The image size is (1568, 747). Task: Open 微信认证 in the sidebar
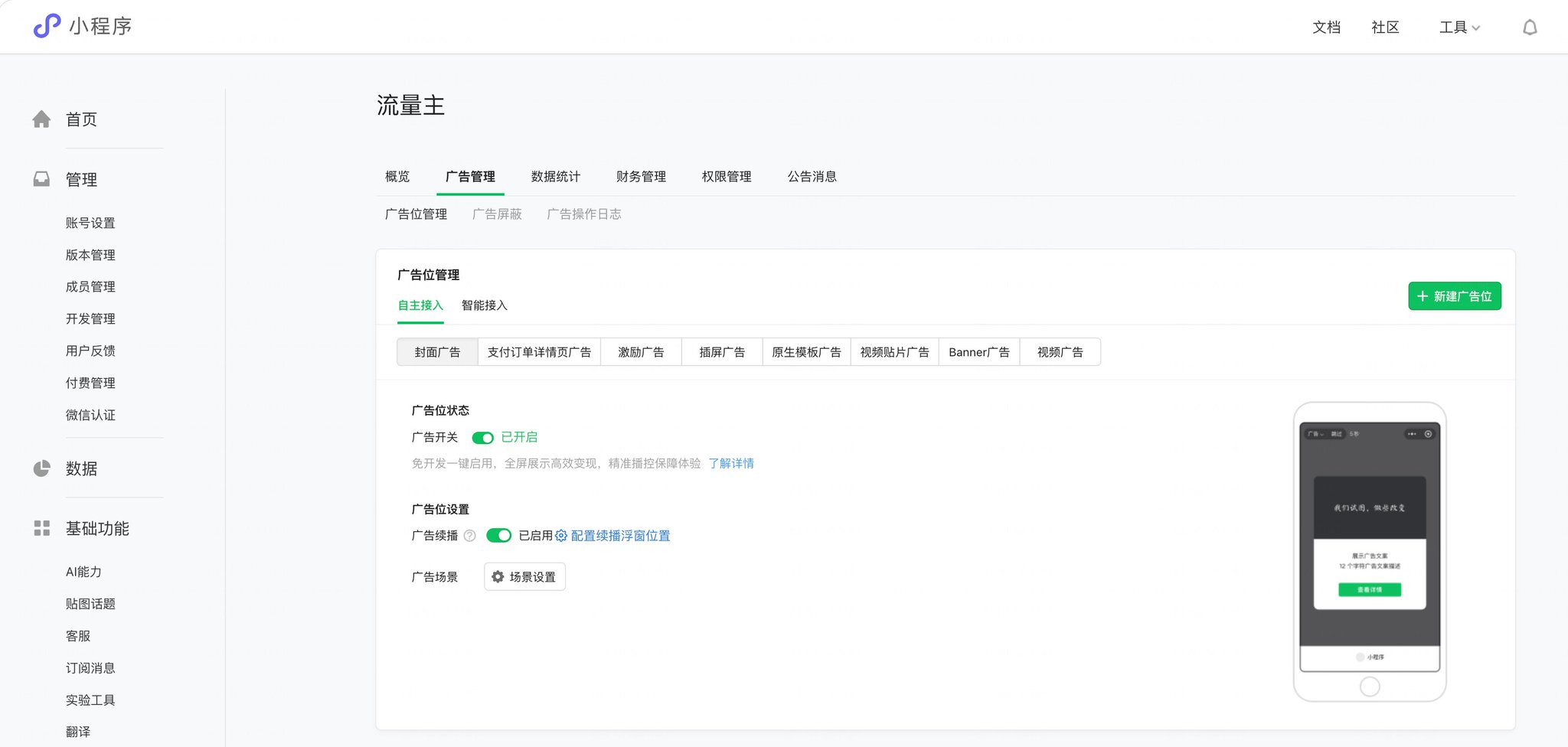coord(90,415)
